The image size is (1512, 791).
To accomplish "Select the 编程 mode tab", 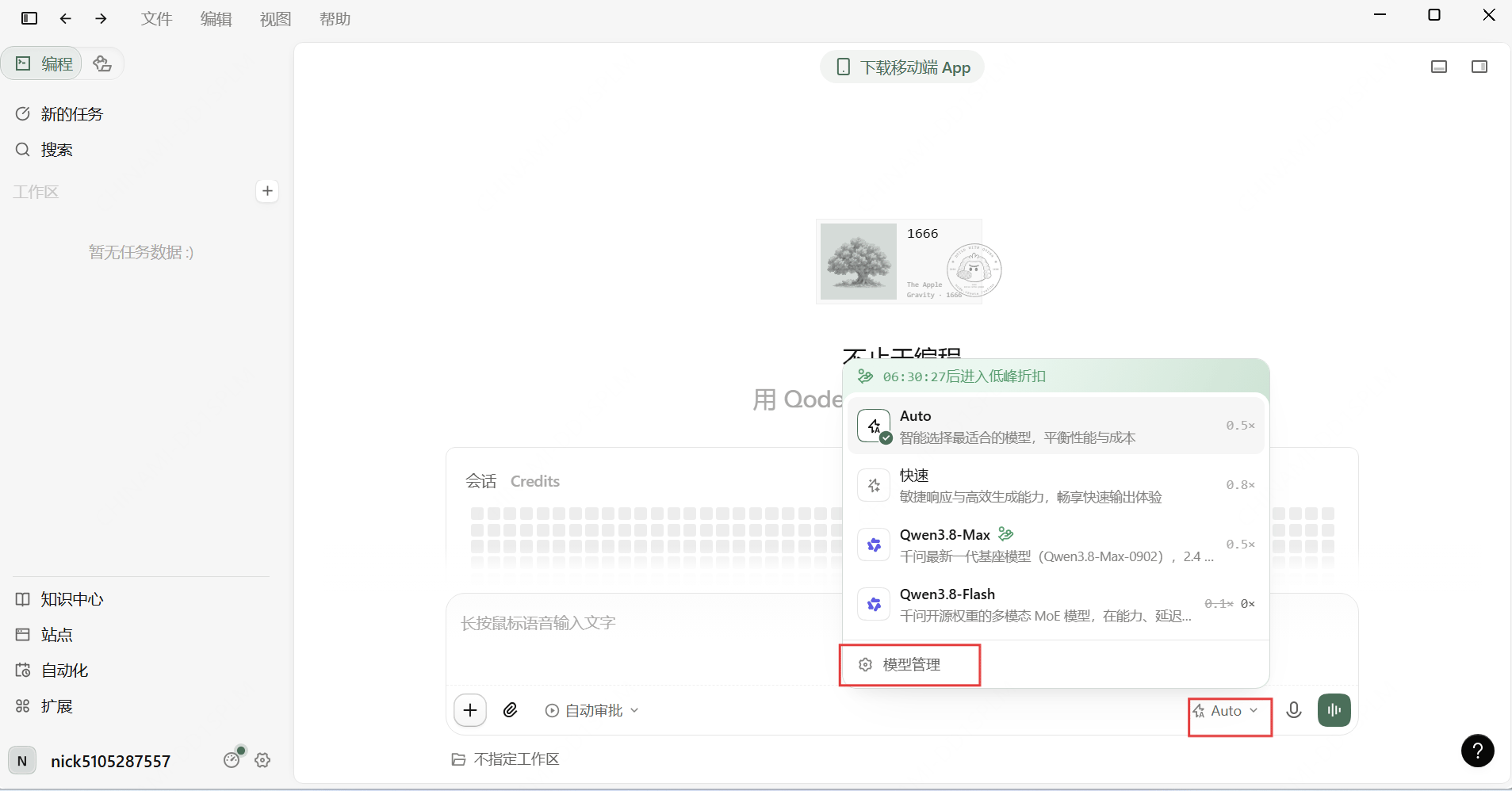I will pyautogui.click(x=43, y=63).
